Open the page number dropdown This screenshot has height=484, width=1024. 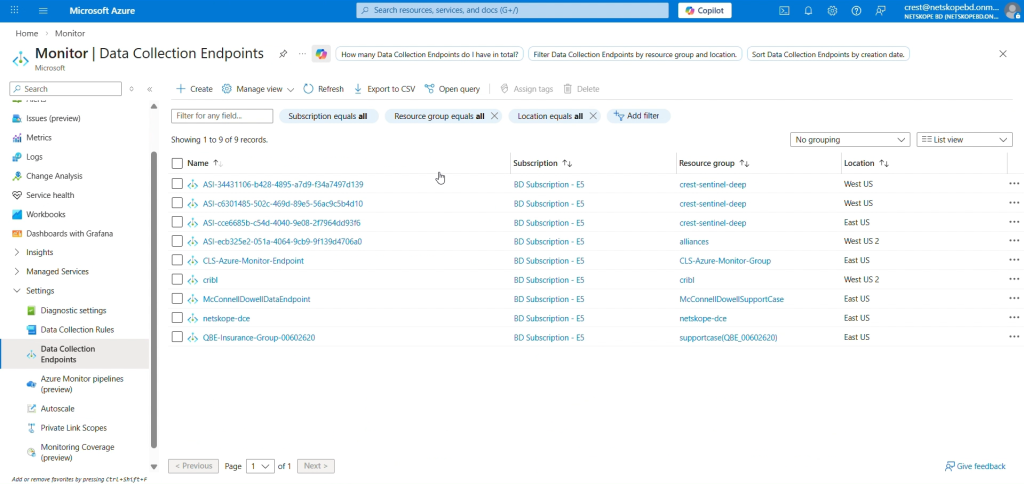tap(260, 466)
